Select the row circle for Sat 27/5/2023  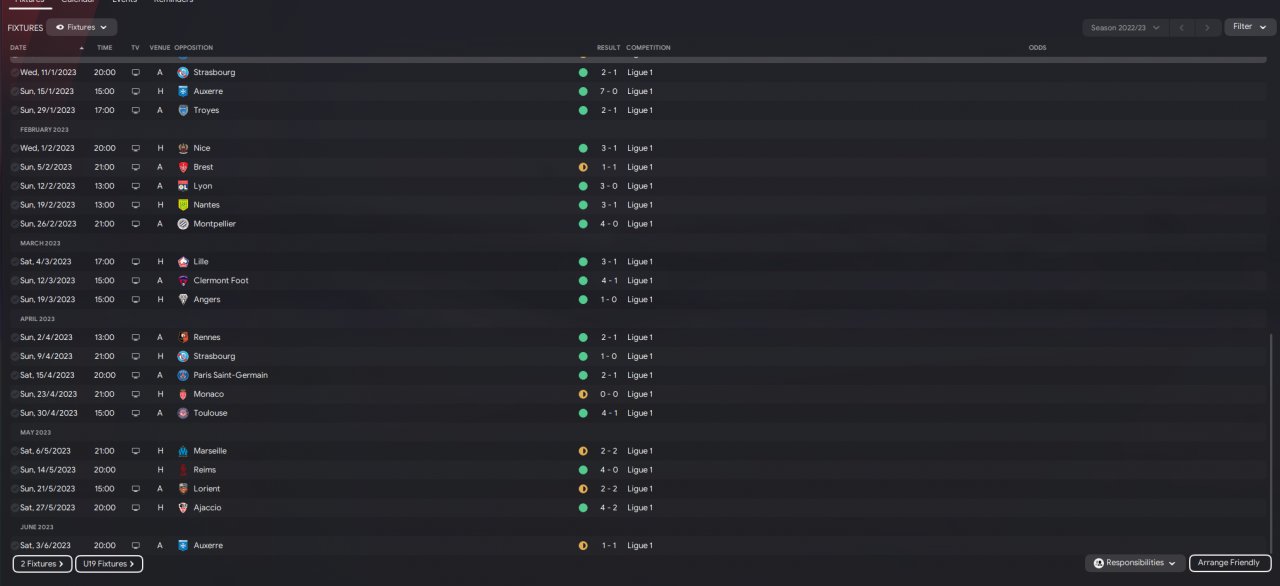coord(14,508)
